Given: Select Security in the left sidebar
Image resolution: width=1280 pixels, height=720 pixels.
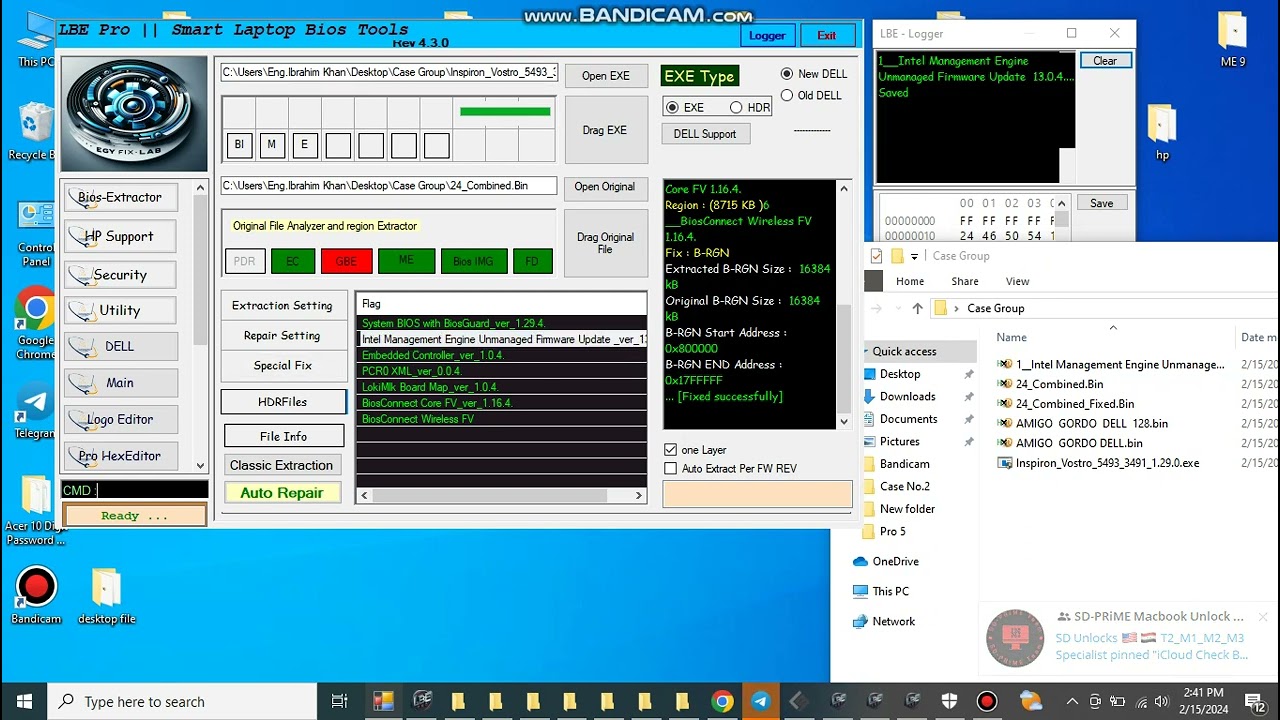Looking at the screenshot, I should click(120, 275).
